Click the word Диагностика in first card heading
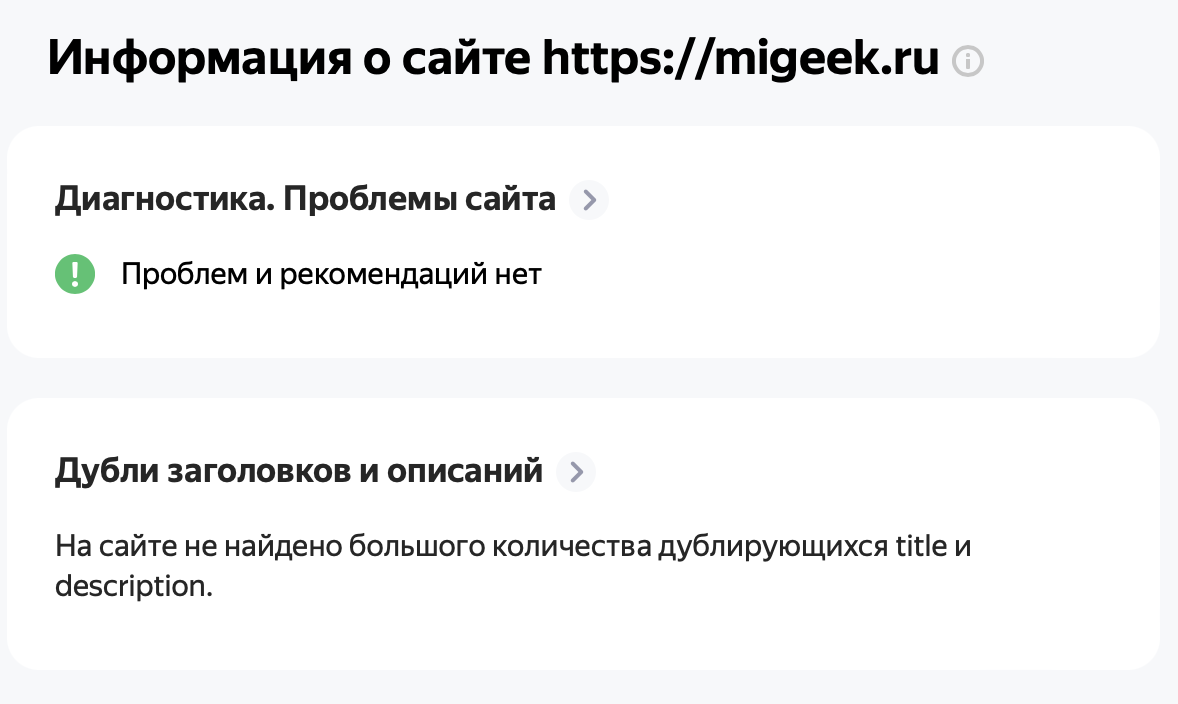This screenshot has height=704, width=1178. 165,199
